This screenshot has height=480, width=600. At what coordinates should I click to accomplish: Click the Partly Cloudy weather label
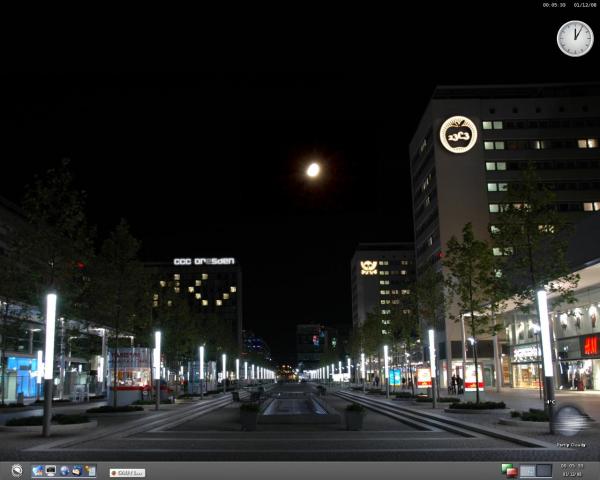(x=571, y=445)
